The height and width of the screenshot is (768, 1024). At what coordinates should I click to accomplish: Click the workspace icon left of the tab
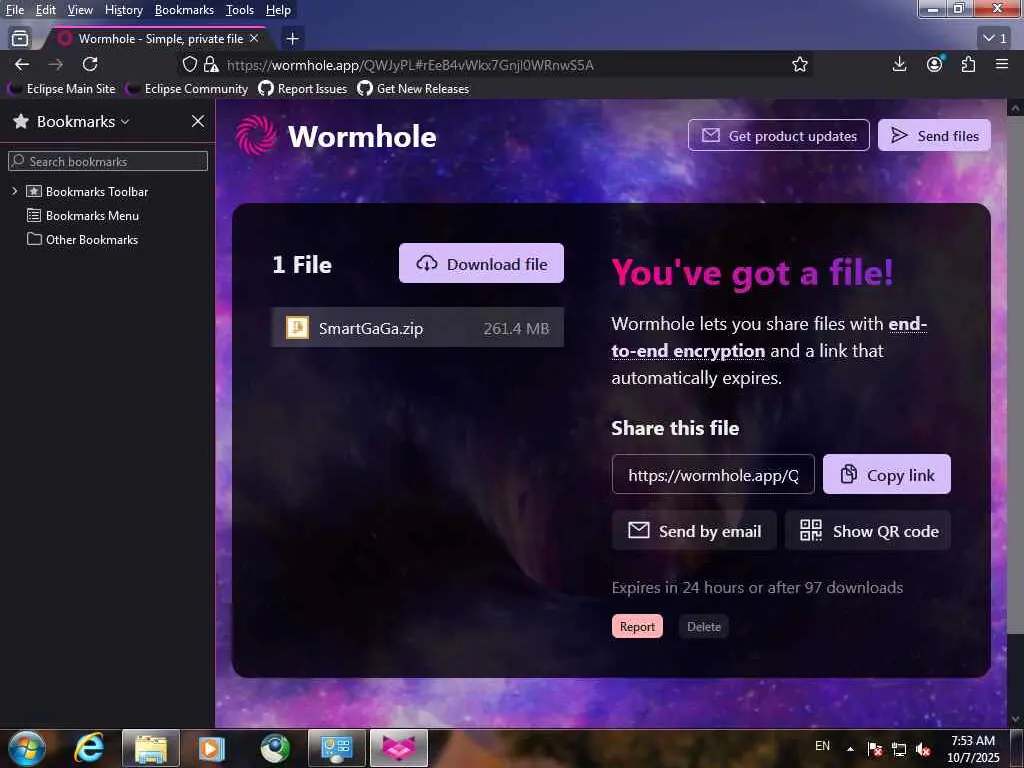(x=20, y=39)
